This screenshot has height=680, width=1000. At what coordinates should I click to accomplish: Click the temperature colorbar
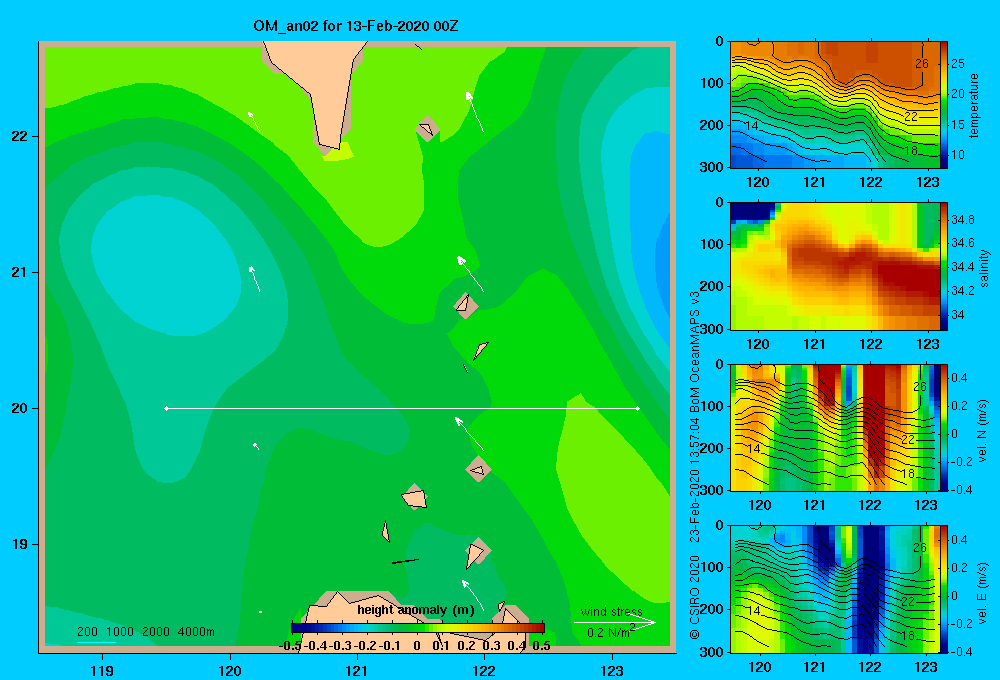(944, 105)
